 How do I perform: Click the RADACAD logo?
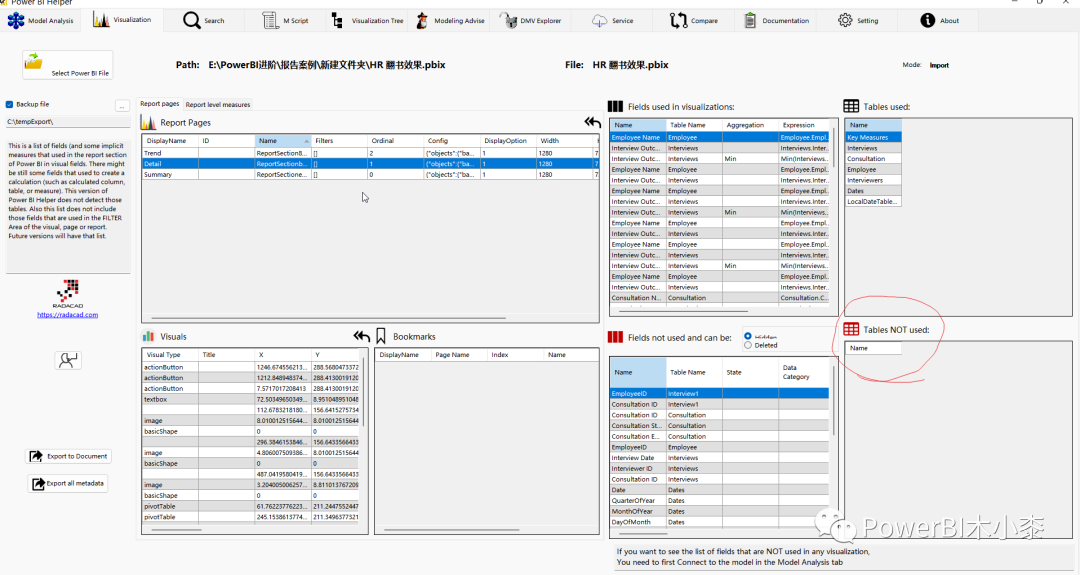coord(68,294)
